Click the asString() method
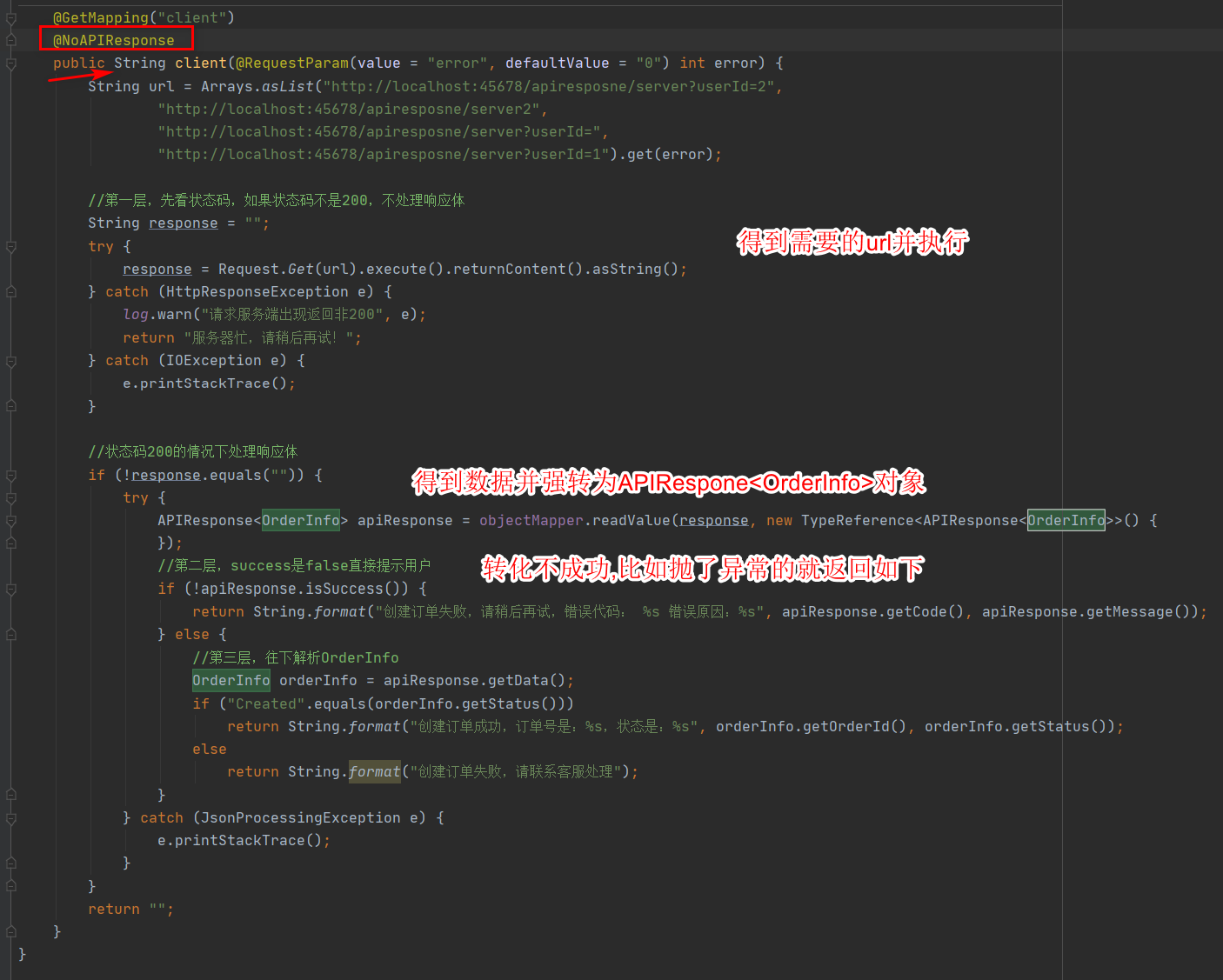 (x=636, y=269)
